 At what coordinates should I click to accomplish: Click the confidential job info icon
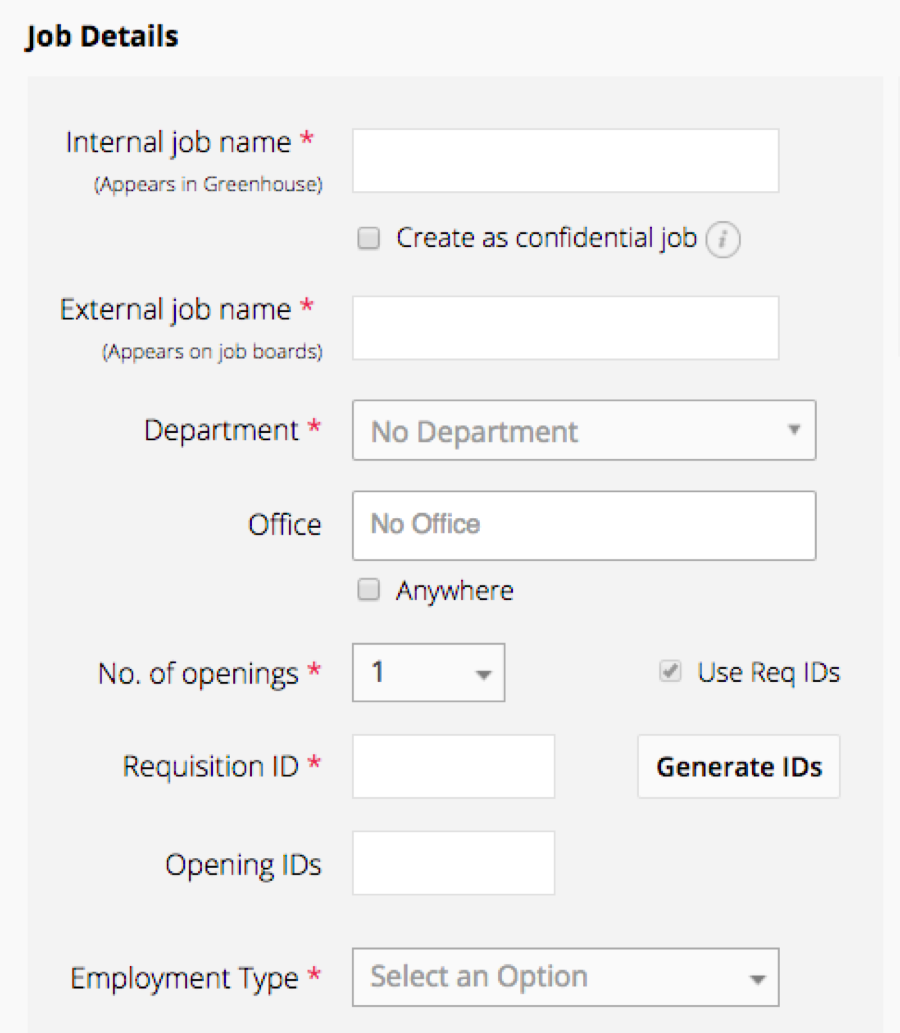(723, 239)
